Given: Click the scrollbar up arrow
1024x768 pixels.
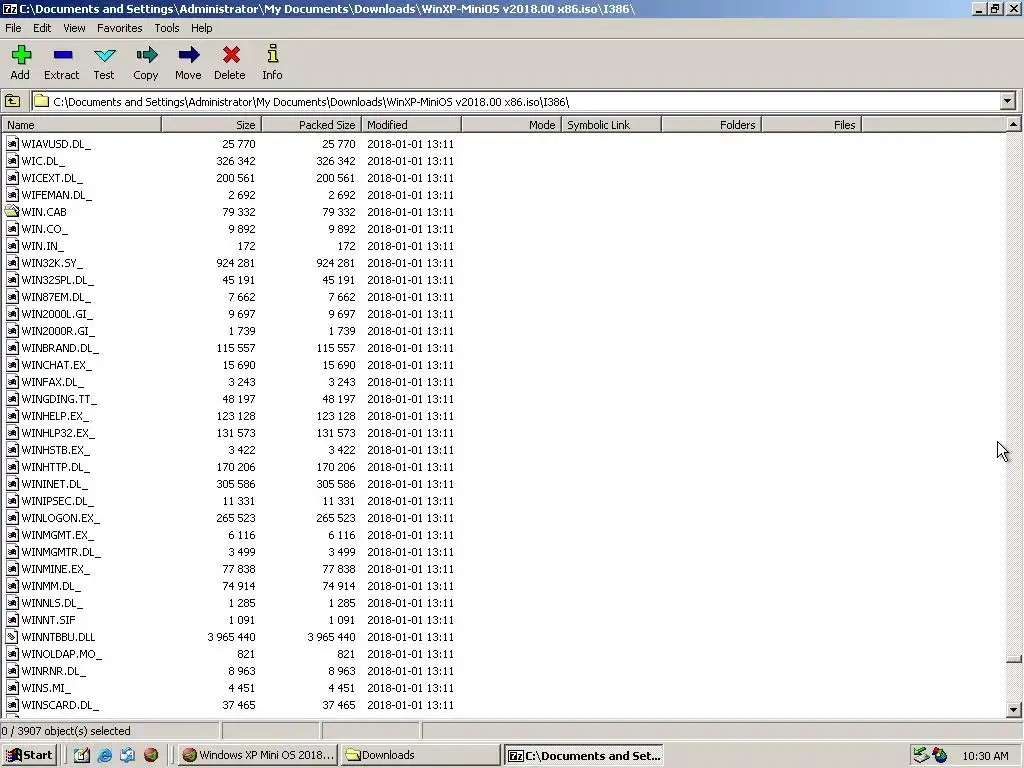Looking at the screenshot, I should [x=1014, y=124].
